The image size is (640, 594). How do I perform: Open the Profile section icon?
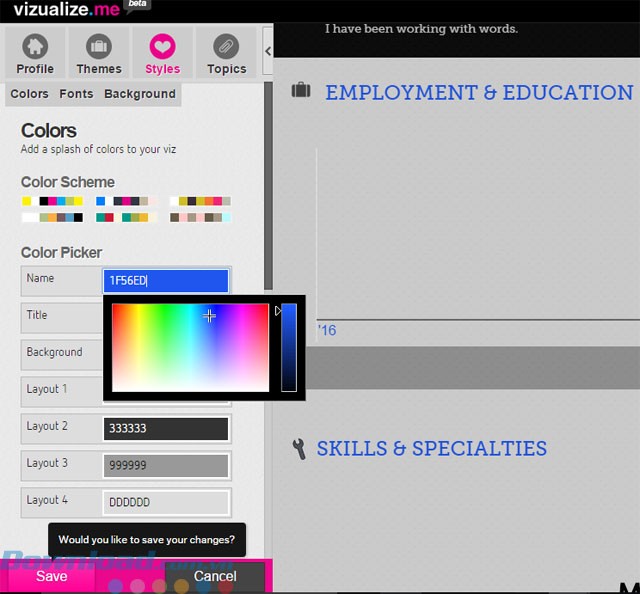pos(35,54)
